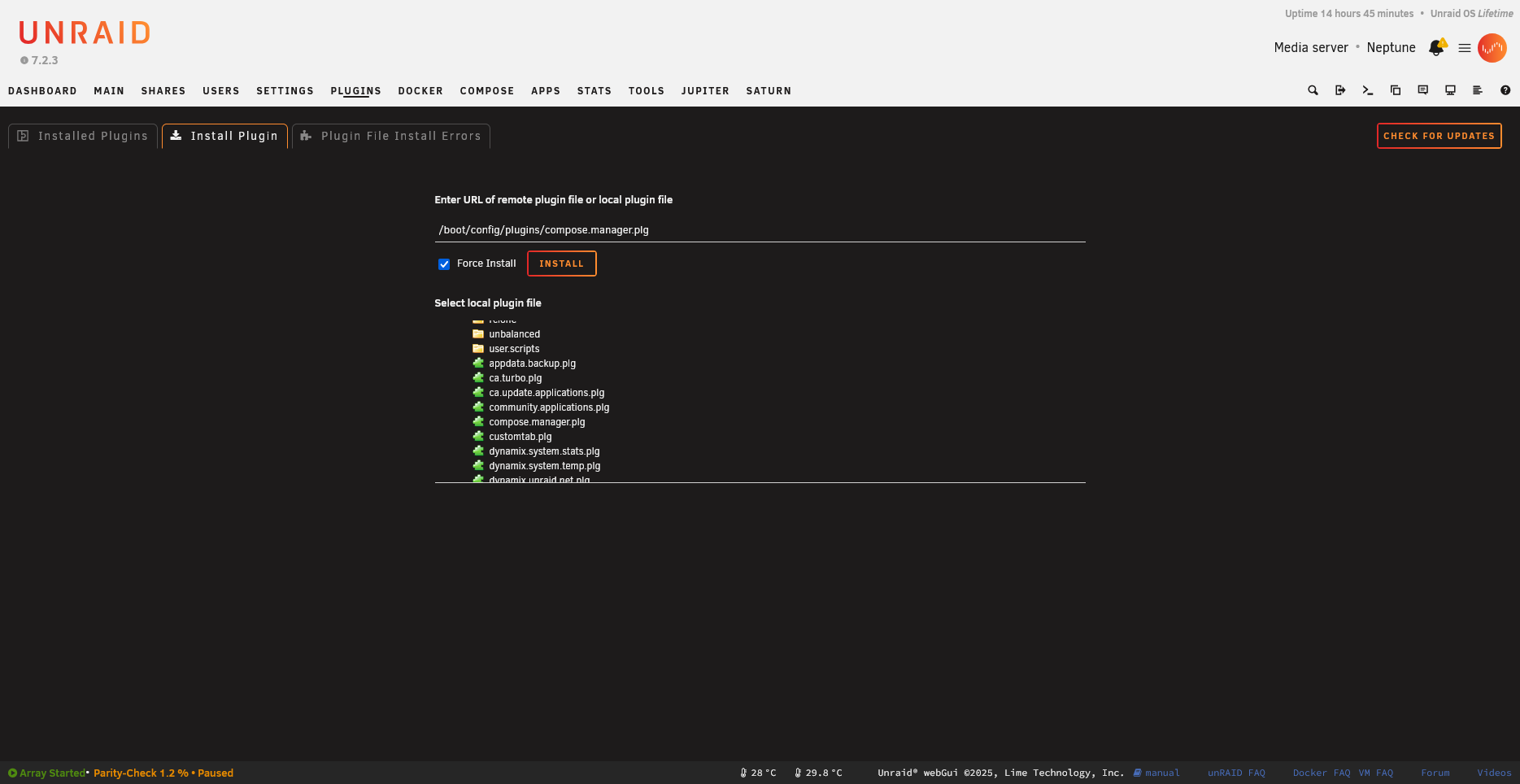The width and height of the screenshot is (1520, 784).
Task: Open the user.scripts folder
Action: point(513,348)
